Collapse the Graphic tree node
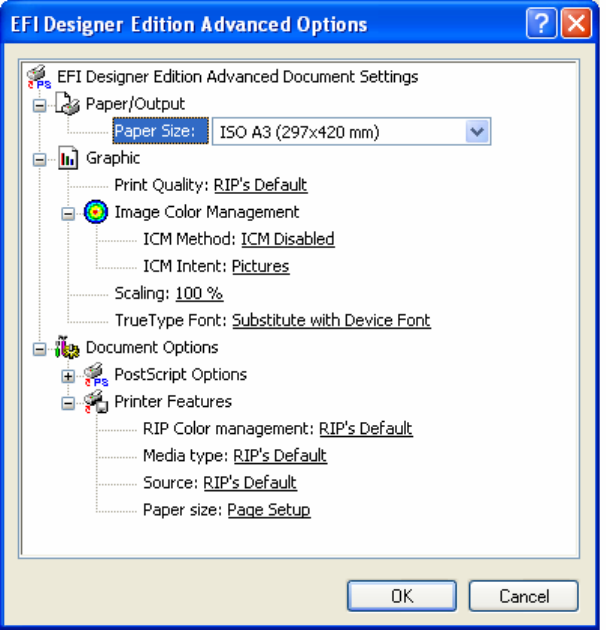 pyautogui.click(x=40, y=158)
